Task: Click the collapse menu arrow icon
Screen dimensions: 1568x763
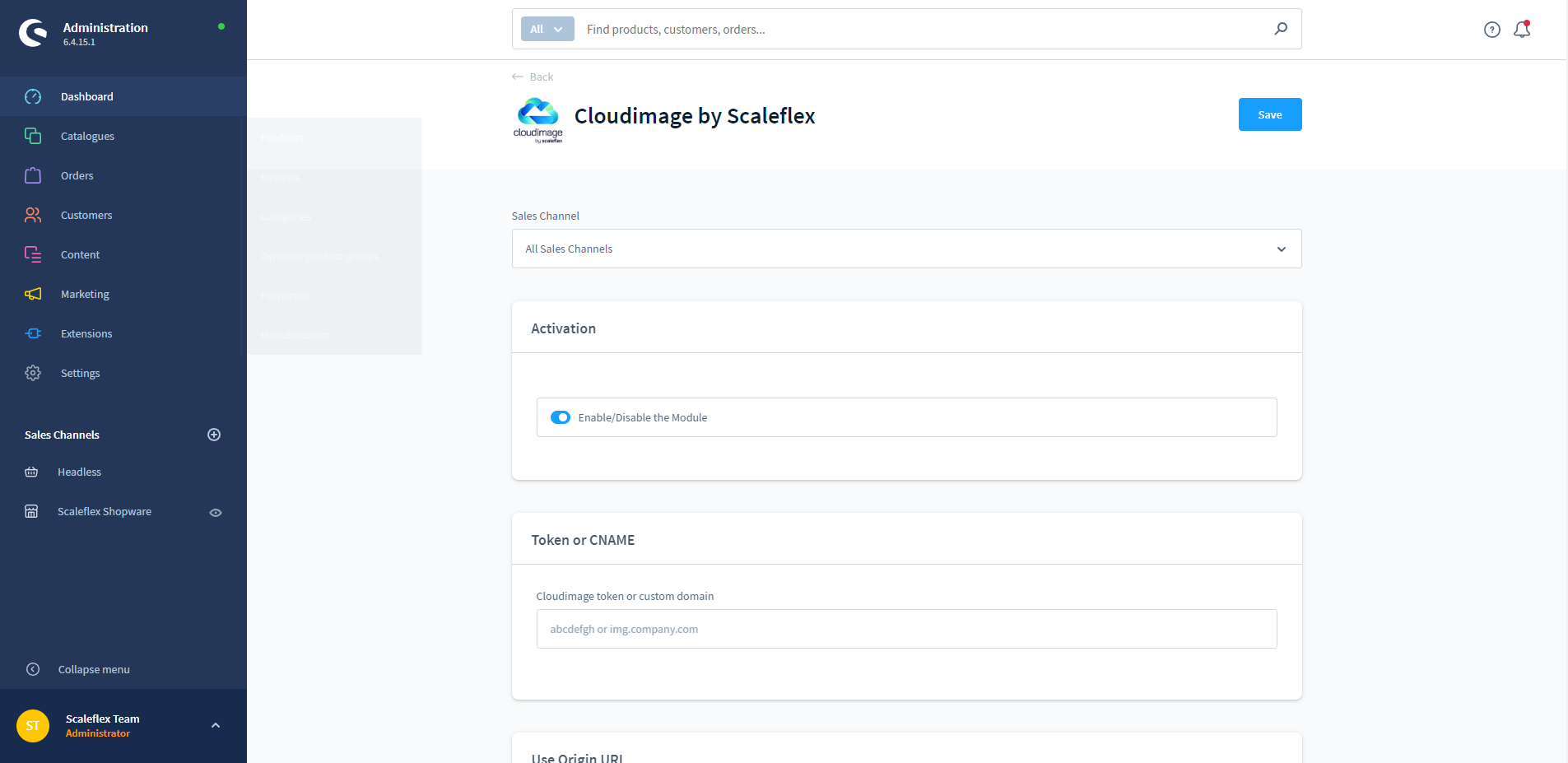Action: click(x=33, y=669)
